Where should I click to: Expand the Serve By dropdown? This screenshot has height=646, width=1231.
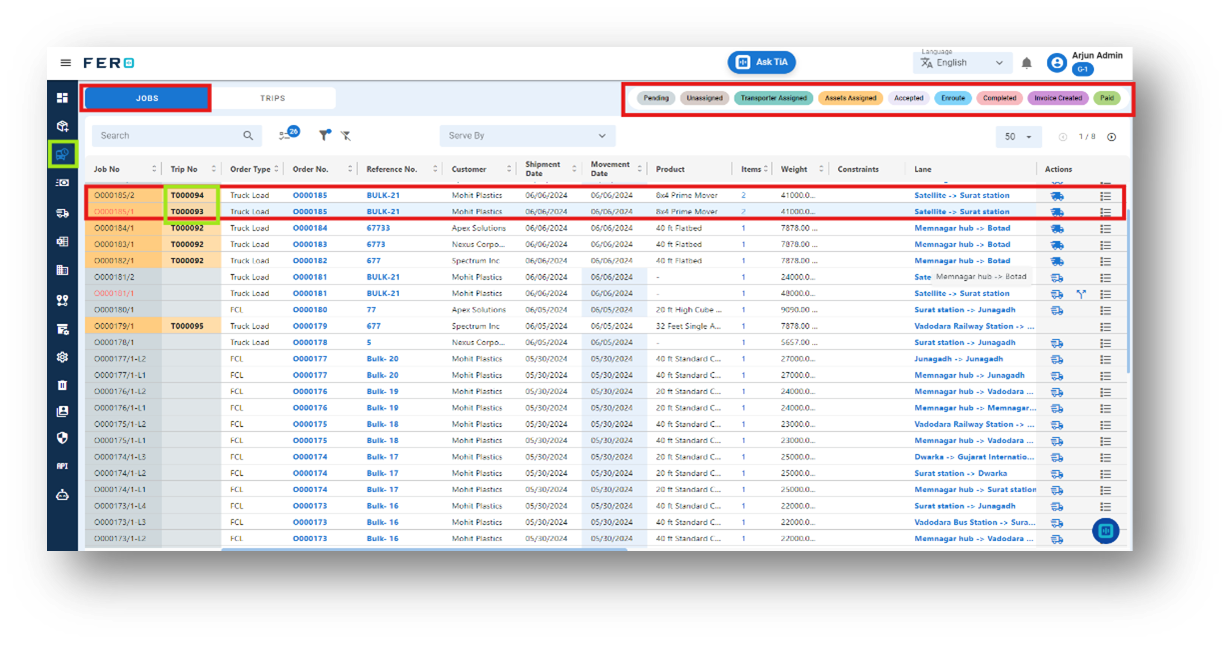tap(527, 136)
